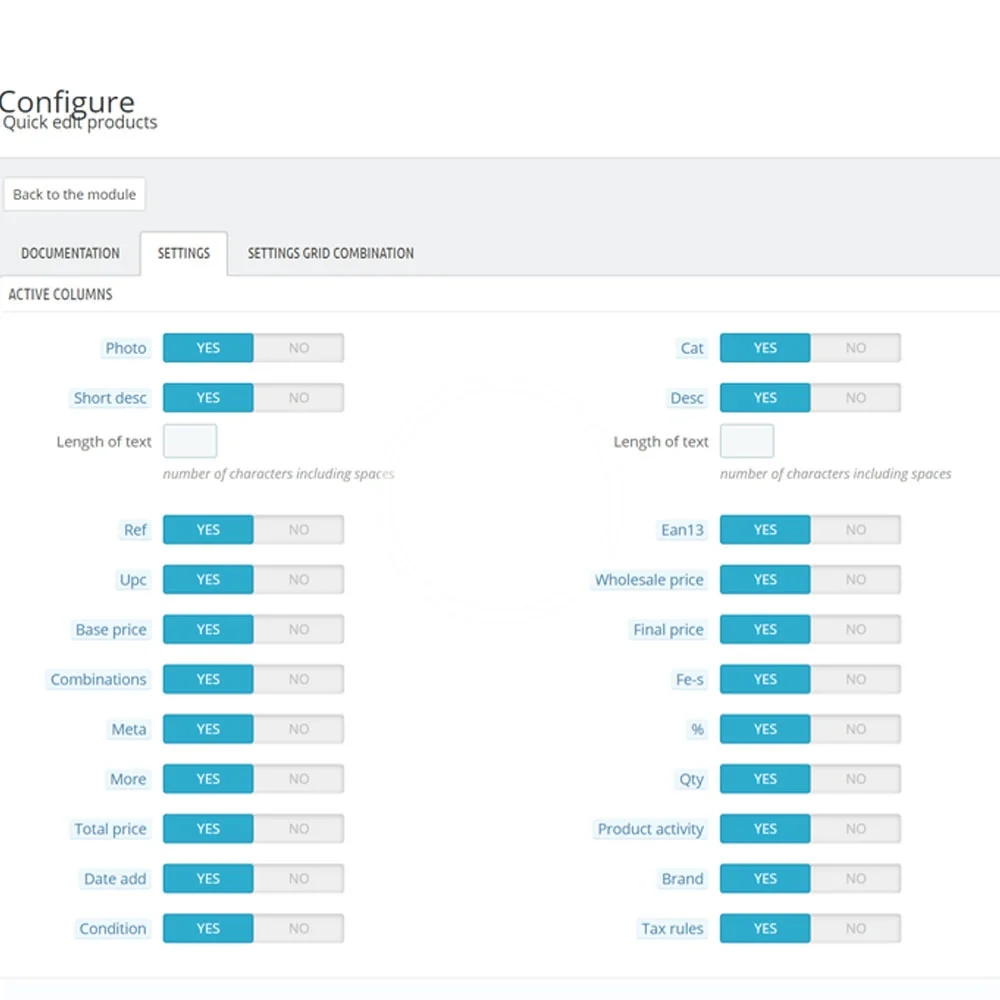Click the Condition column label
The image size is (1000, 1000).
113,928
